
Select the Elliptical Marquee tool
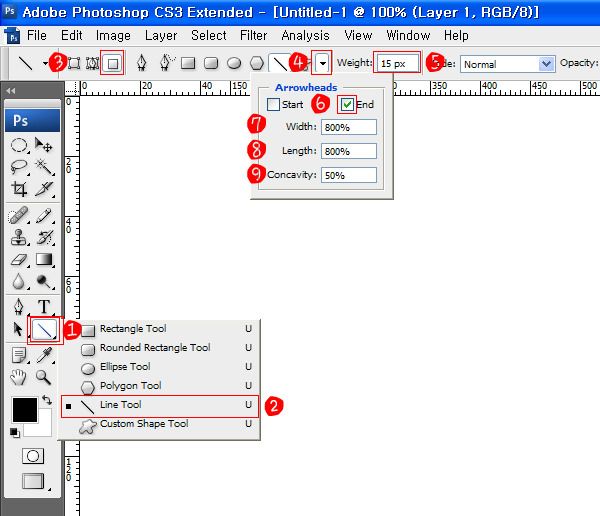[19, 145]
